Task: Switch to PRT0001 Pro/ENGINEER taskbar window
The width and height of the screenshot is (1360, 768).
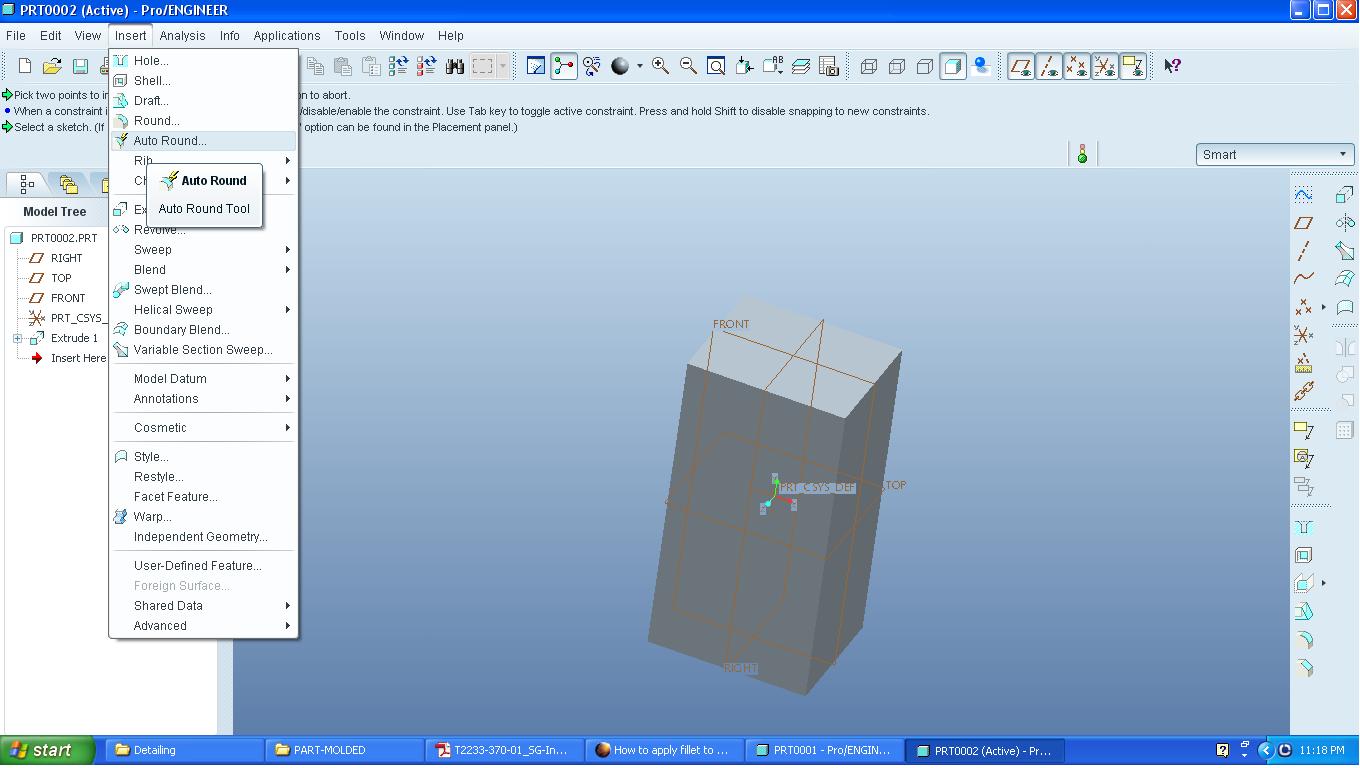Action: [x=823, y=750]
